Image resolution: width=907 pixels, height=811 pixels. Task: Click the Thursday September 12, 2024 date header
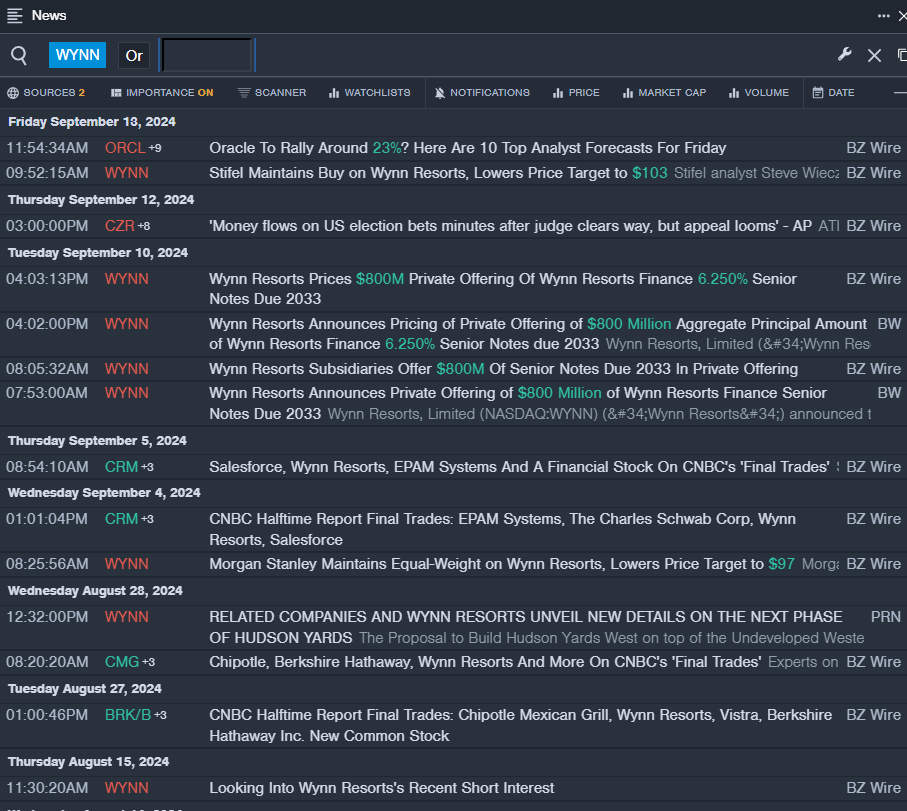click(101, 200)
